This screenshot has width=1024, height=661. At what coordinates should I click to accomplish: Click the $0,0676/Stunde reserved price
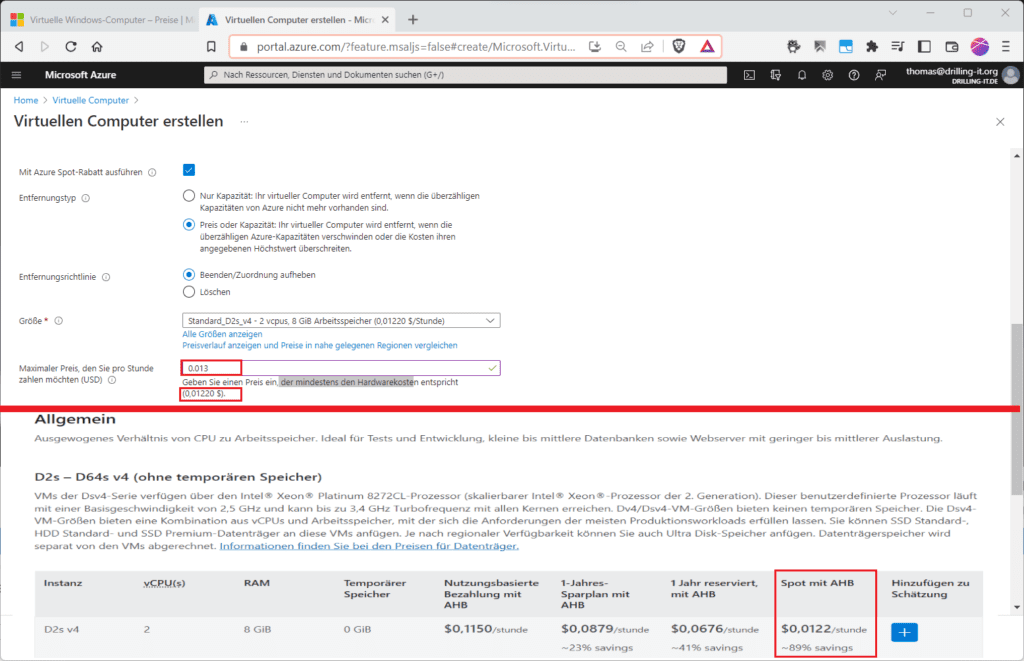(714, 629)
